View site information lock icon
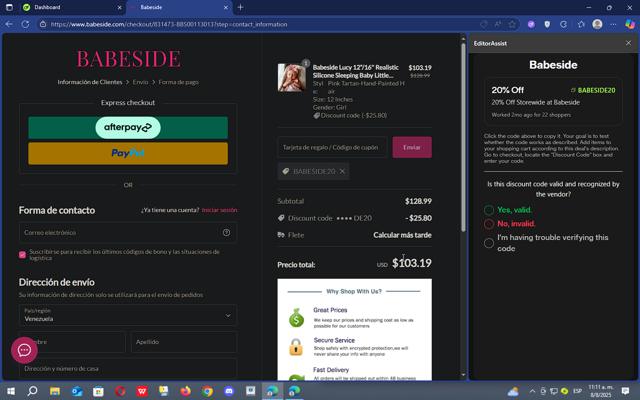640x400 pixels. click(x=43, y=24)
